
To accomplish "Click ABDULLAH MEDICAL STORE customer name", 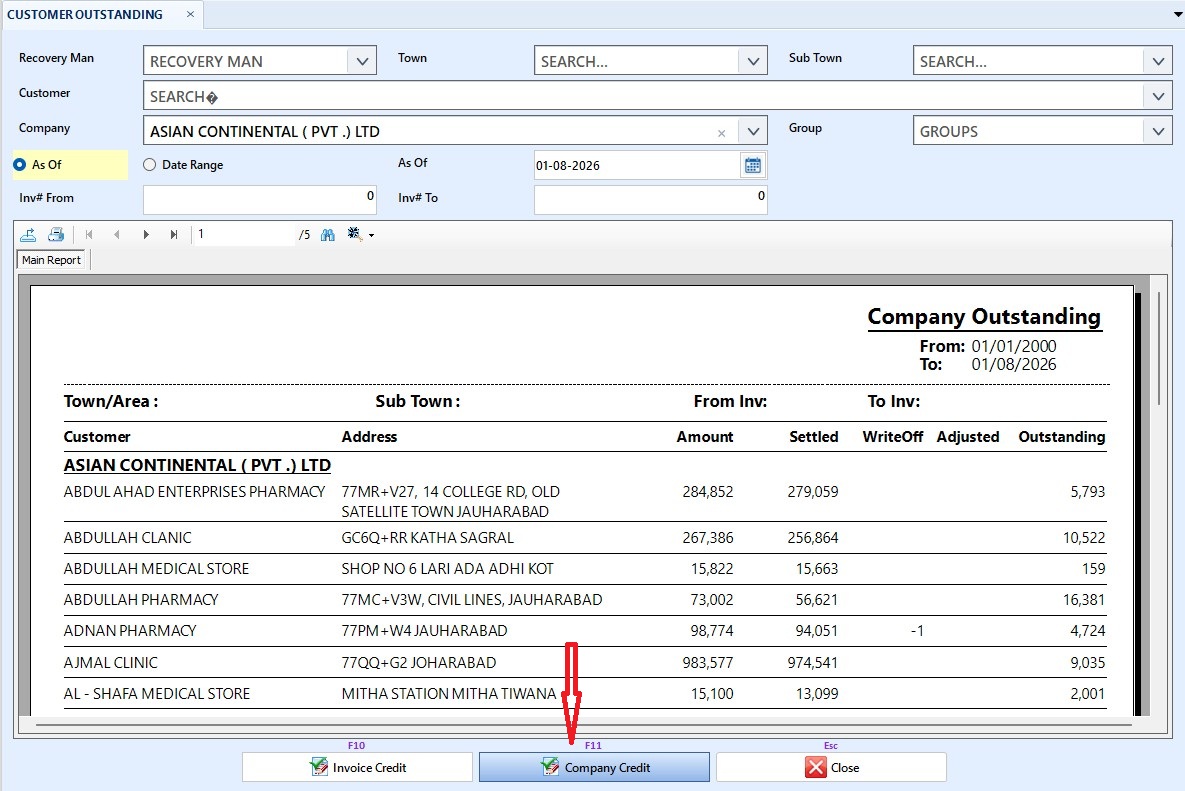I will click(x=156, y=569).
